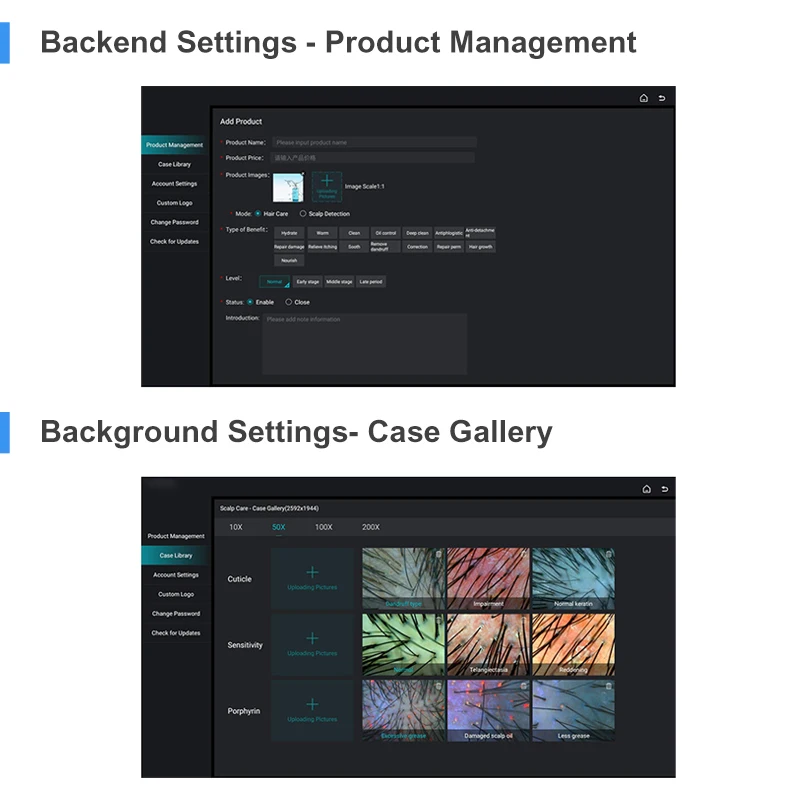Open the Telangiectasia case thumbnail
The image size is (800, 800).
tap(488, 645)
